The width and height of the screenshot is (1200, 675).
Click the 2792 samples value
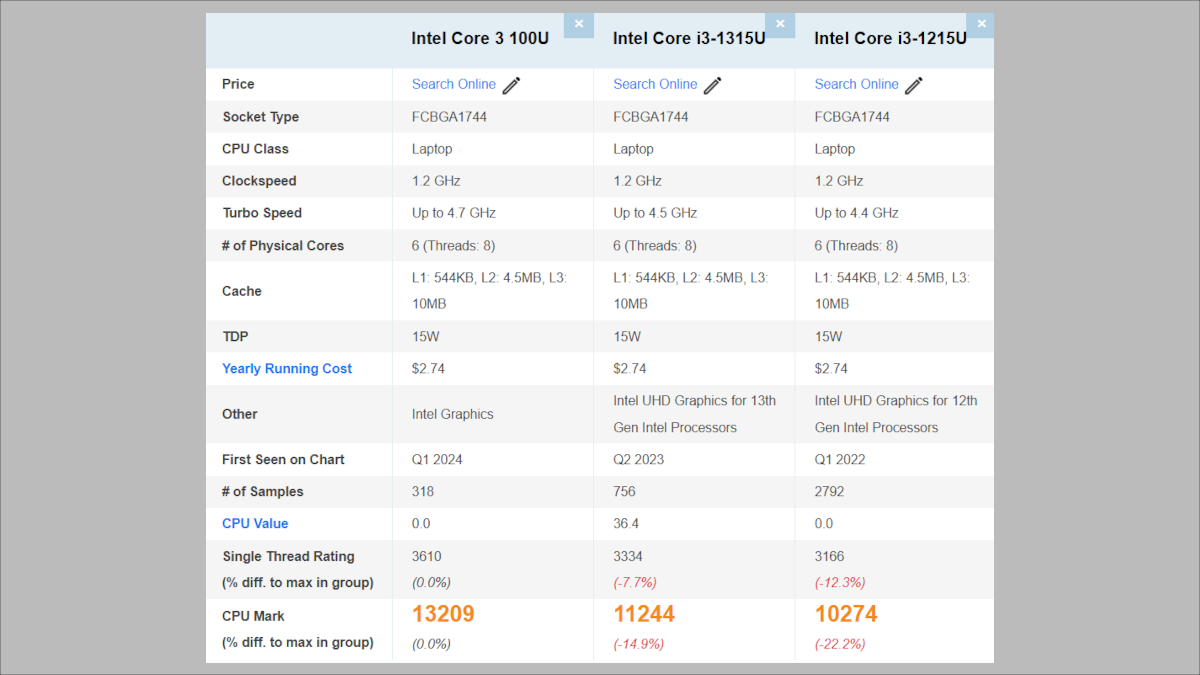[x=829, y=492]
